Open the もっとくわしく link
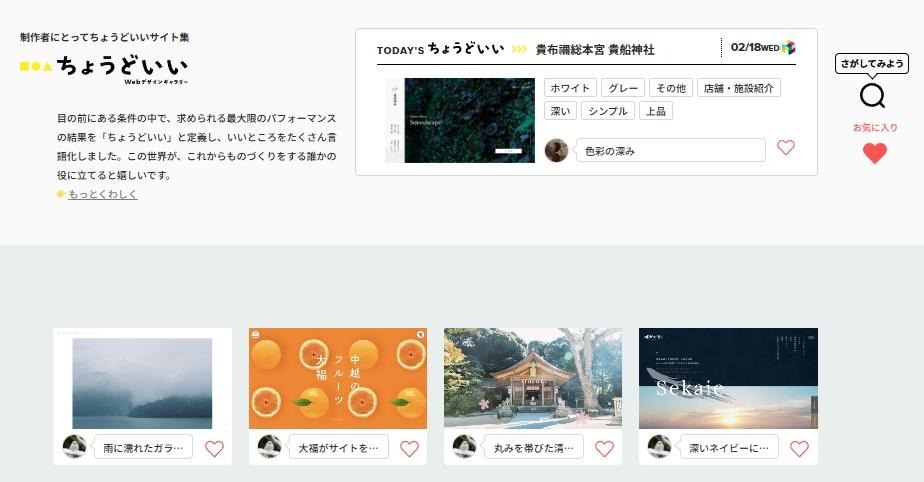 tap(102, 194)
